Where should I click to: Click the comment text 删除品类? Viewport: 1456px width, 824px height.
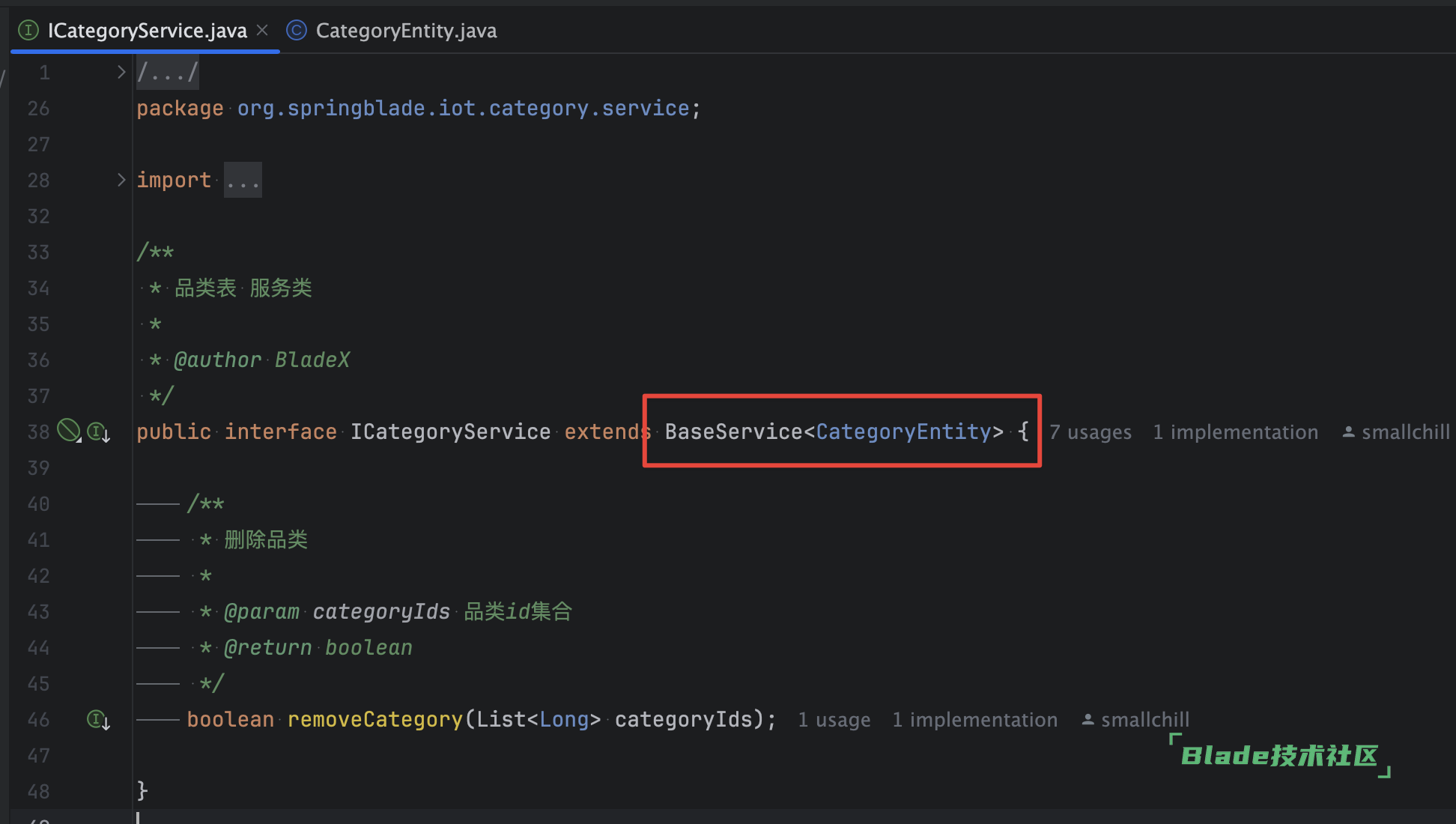[266, 540]
